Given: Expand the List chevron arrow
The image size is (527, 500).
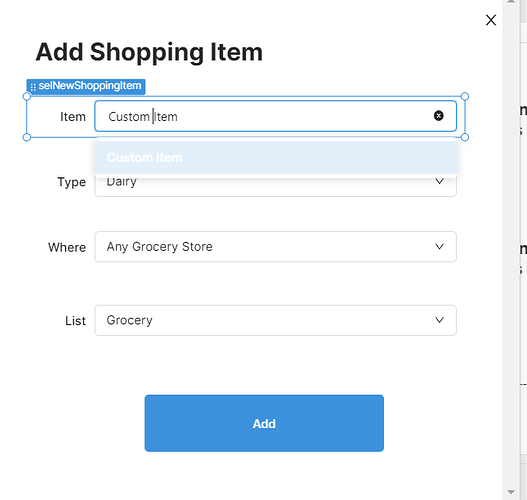Looking at the screenshot, I should pos(439,320).
